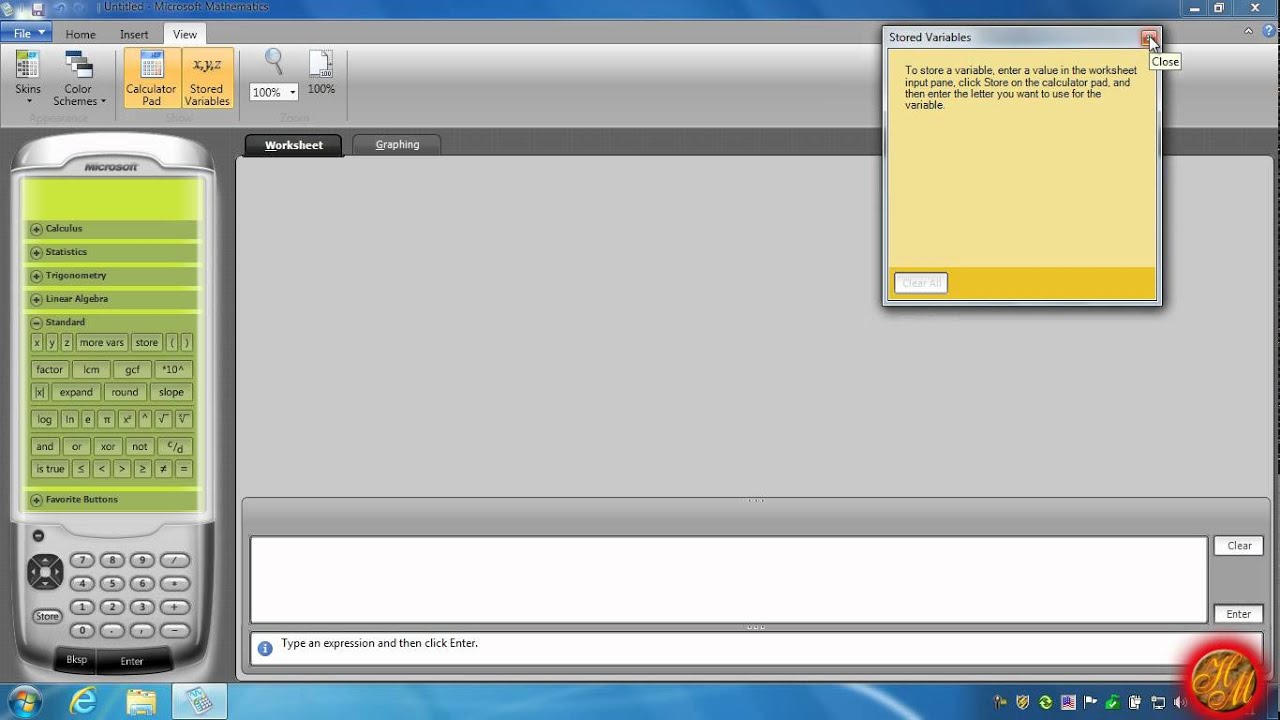Image resolution: width=1280 pixels, height=720 pixels.
Task: Open Windows Explorer folder in taskbar
Action: 141,701
